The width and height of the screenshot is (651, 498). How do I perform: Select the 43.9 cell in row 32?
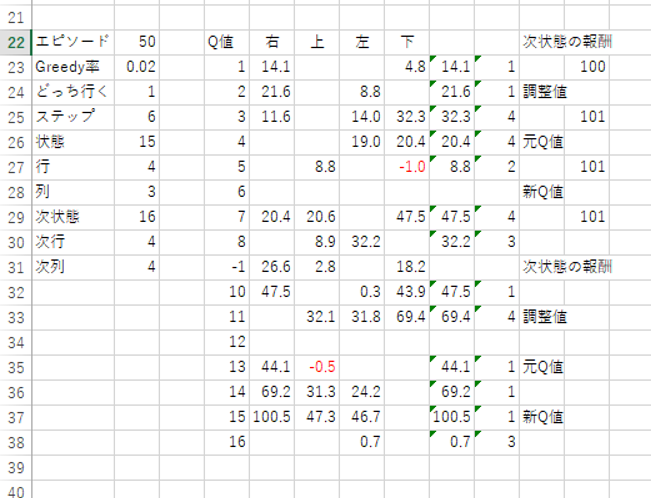tap(407, 292)
